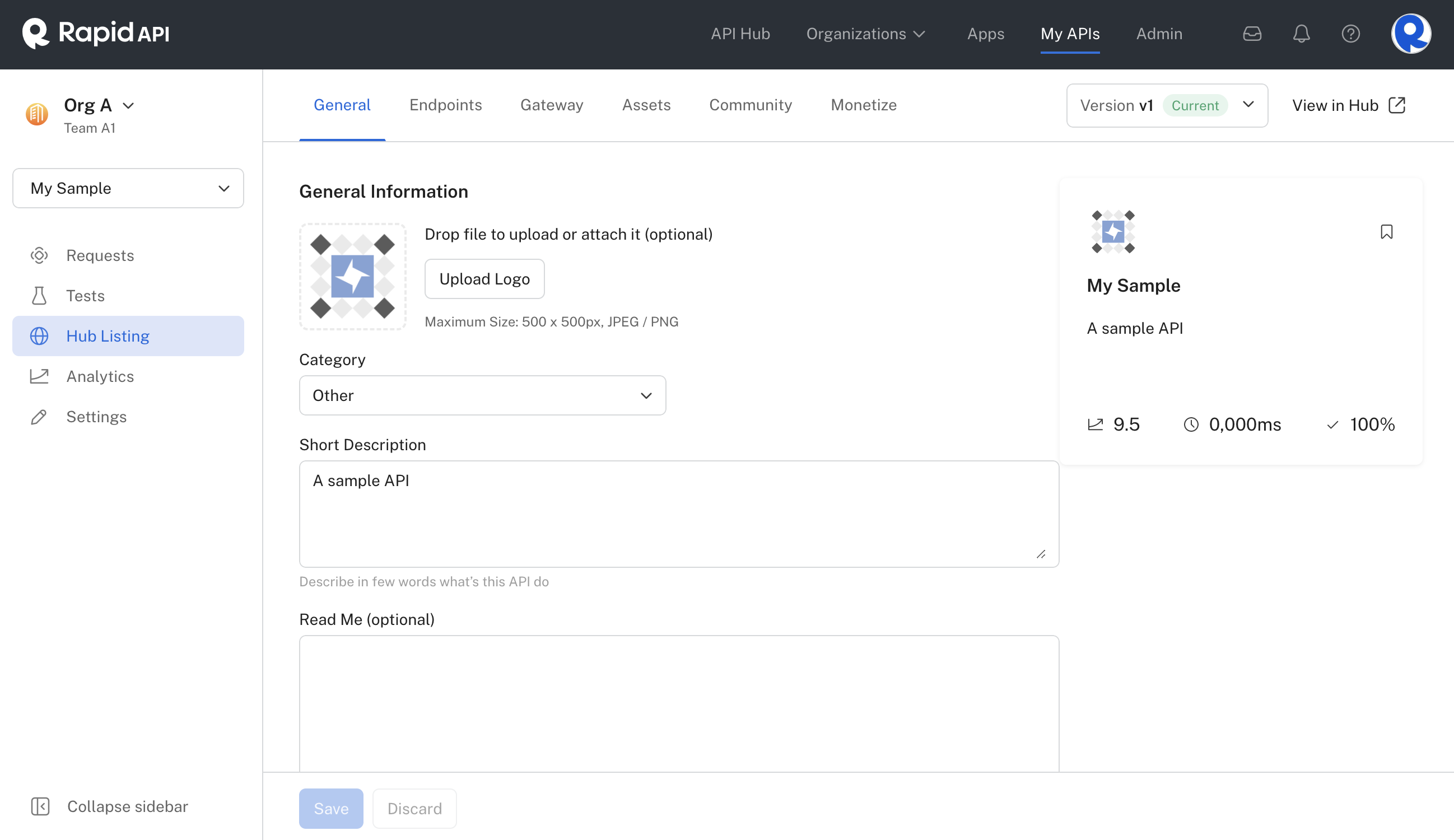1454x840 pixels.
Task: Expand the Org A team switcher
Action: [99, 106]
